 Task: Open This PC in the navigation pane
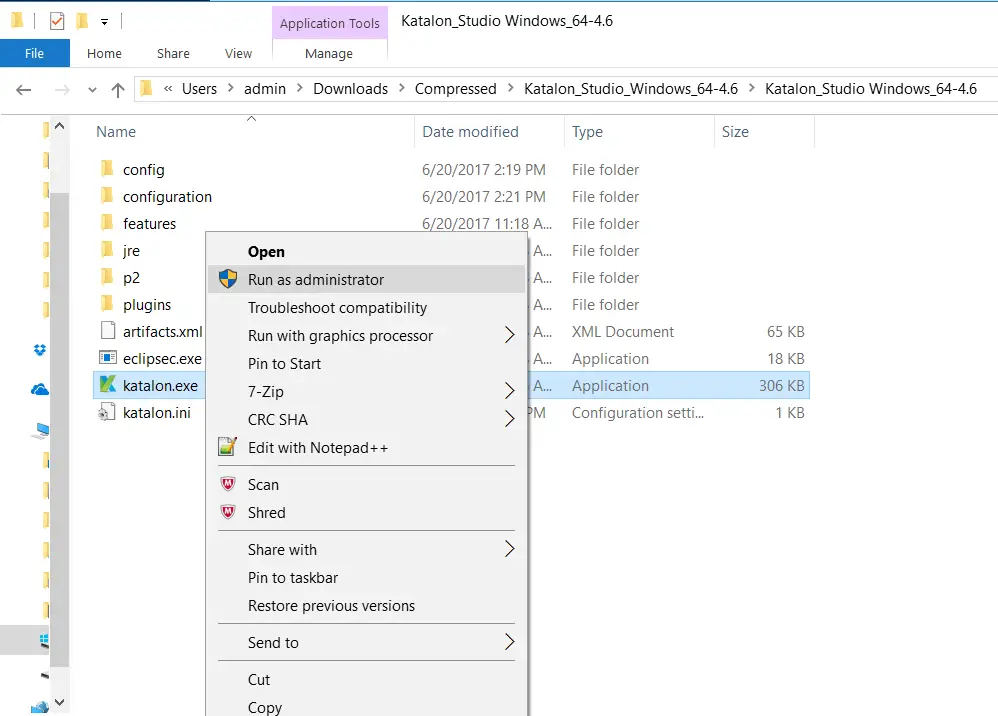(40, 431)
